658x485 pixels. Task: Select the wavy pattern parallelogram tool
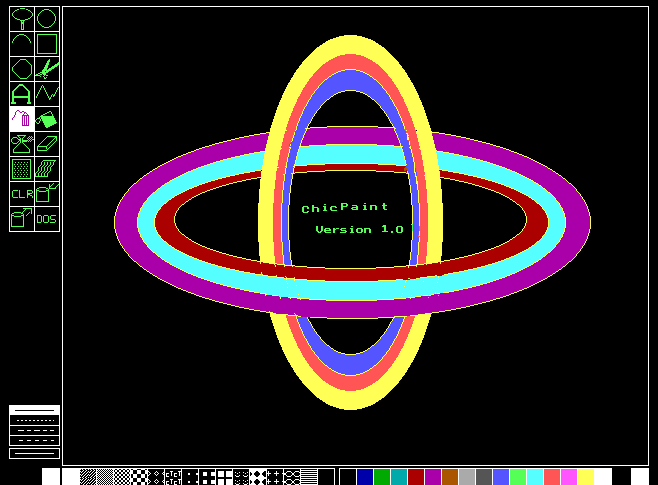click(x=47, y=169)
